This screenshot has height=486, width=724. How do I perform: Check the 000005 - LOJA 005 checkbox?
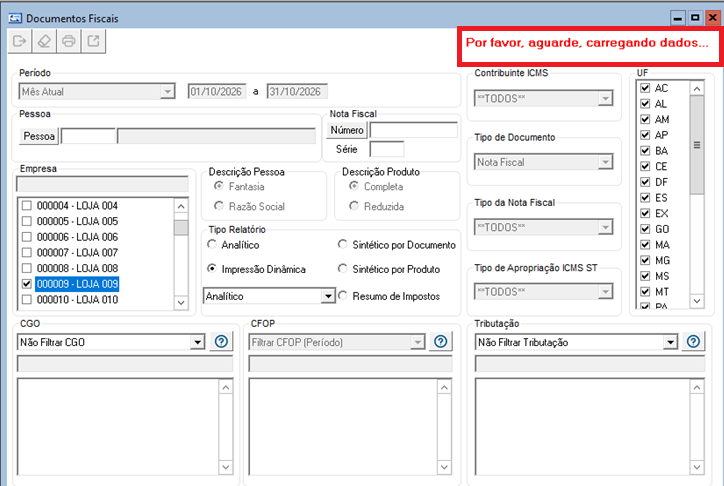(x=27, y=221)
